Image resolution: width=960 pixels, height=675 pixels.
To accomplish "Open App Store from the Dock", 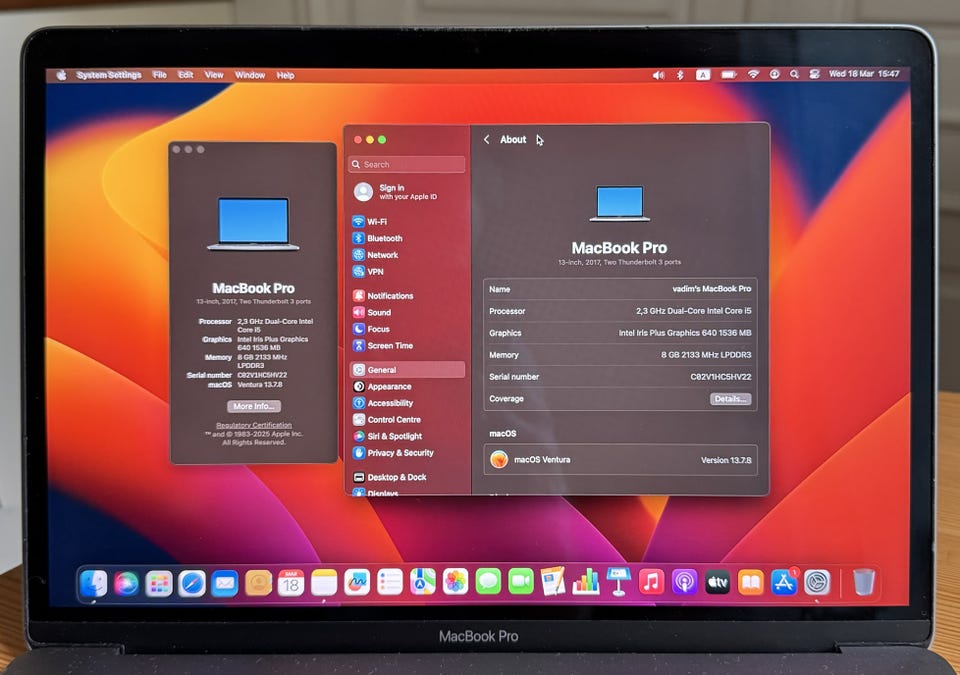I will point(784,583).
